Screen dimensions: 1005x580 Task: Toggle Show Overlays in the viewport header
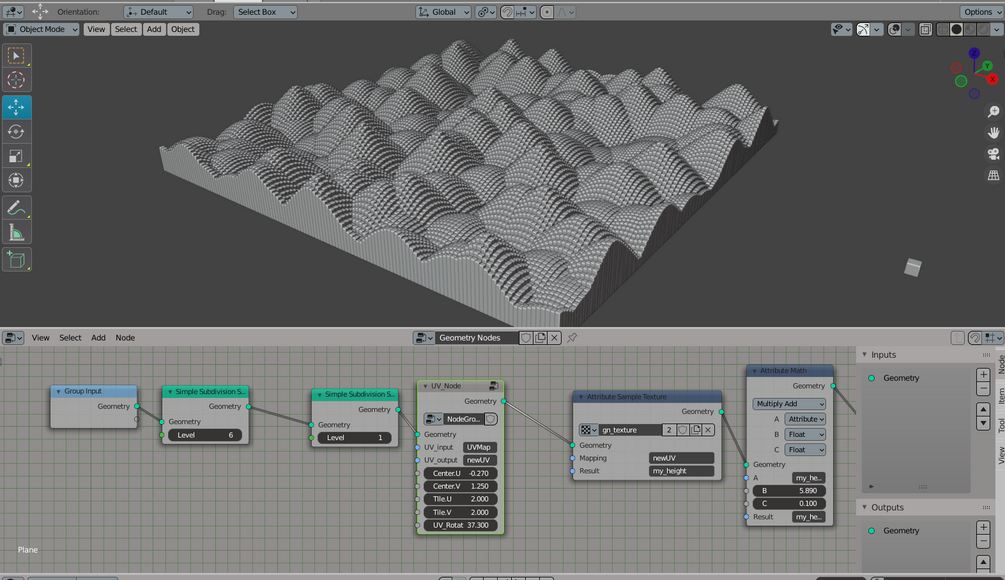click(892, 28)
